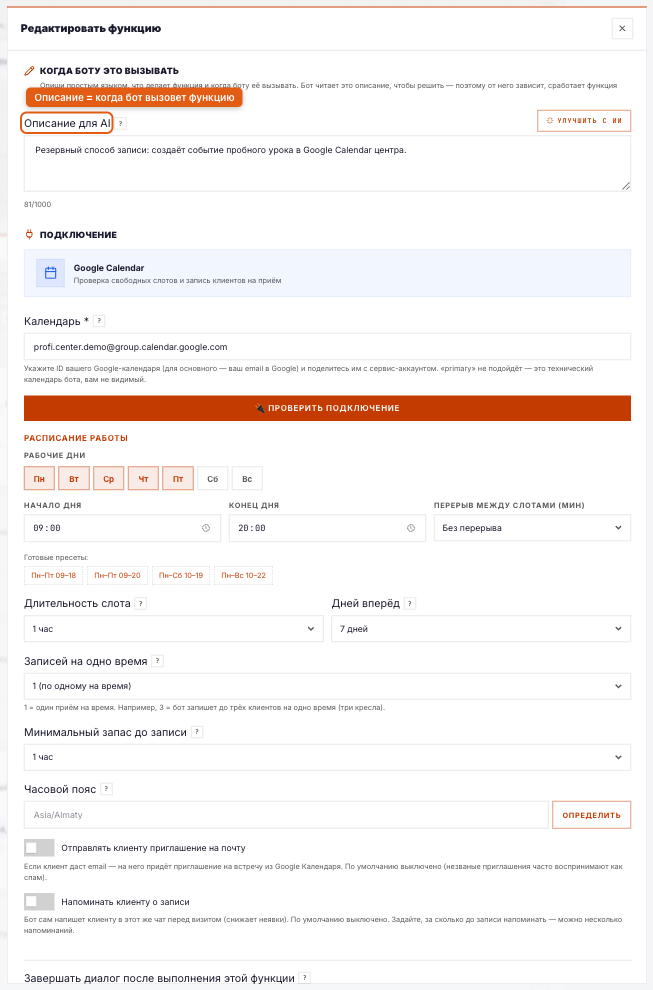Click the AI description text area
The width and height of the screenshot is (653, 990).
coord(327,164)
